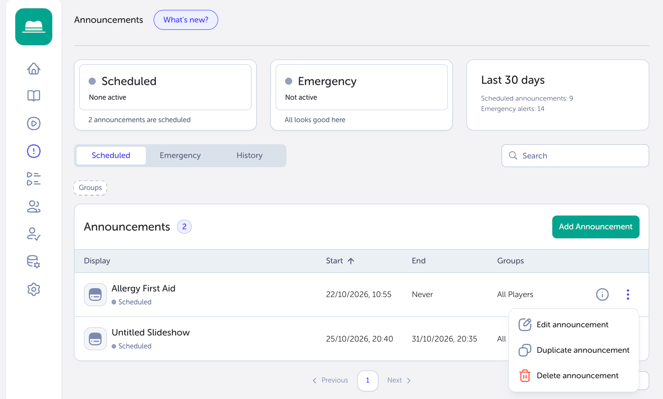Viewport: 663px width, 399px height.
Task: Click the Never end value
Action: click(x=422, y=294)
